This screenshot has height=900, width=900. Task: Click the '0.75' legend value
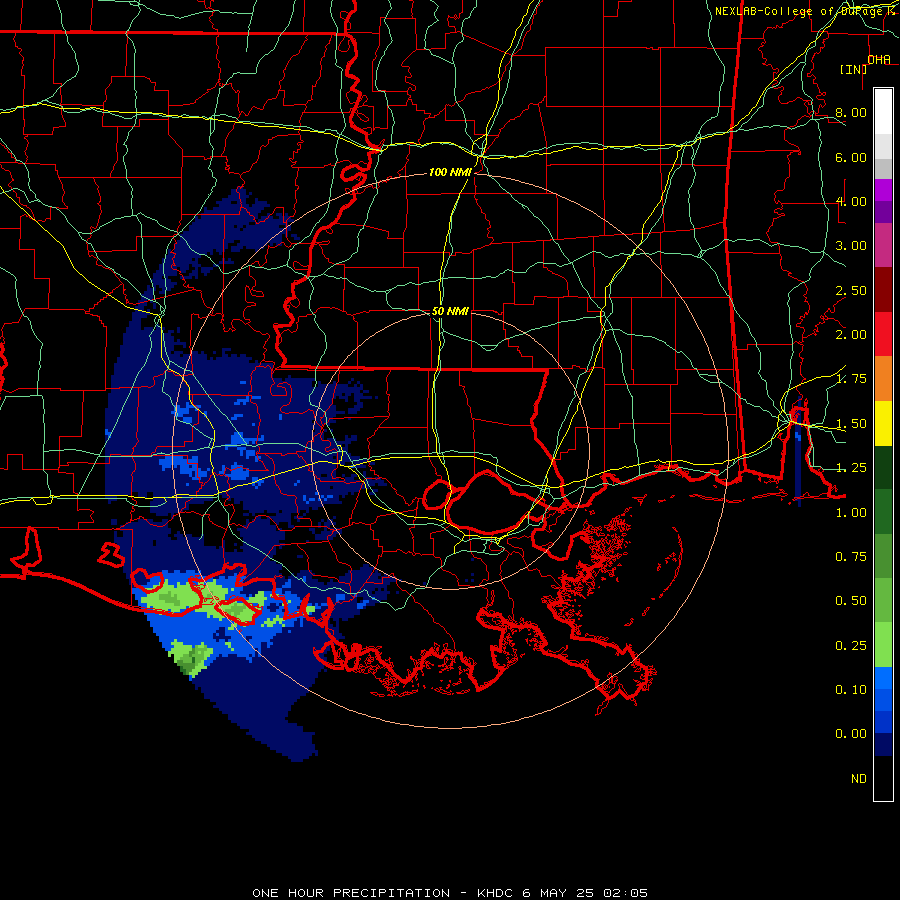point(851,557)
